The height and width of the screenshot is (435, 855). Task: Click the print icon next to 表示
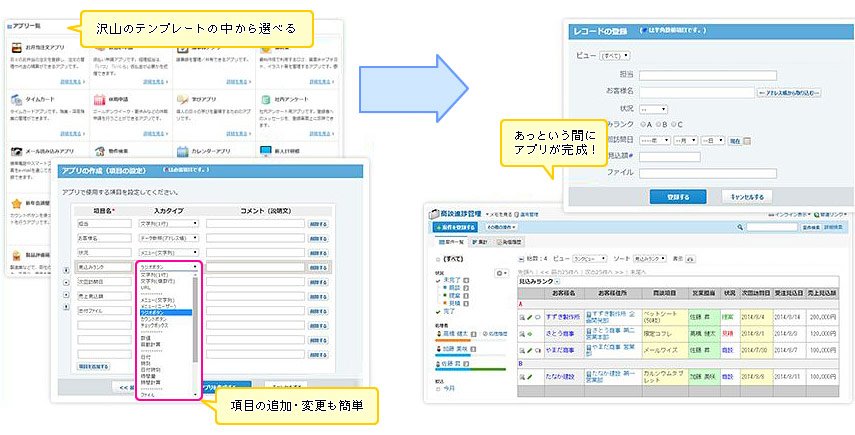pyautogui.click(x=690, y=259)
